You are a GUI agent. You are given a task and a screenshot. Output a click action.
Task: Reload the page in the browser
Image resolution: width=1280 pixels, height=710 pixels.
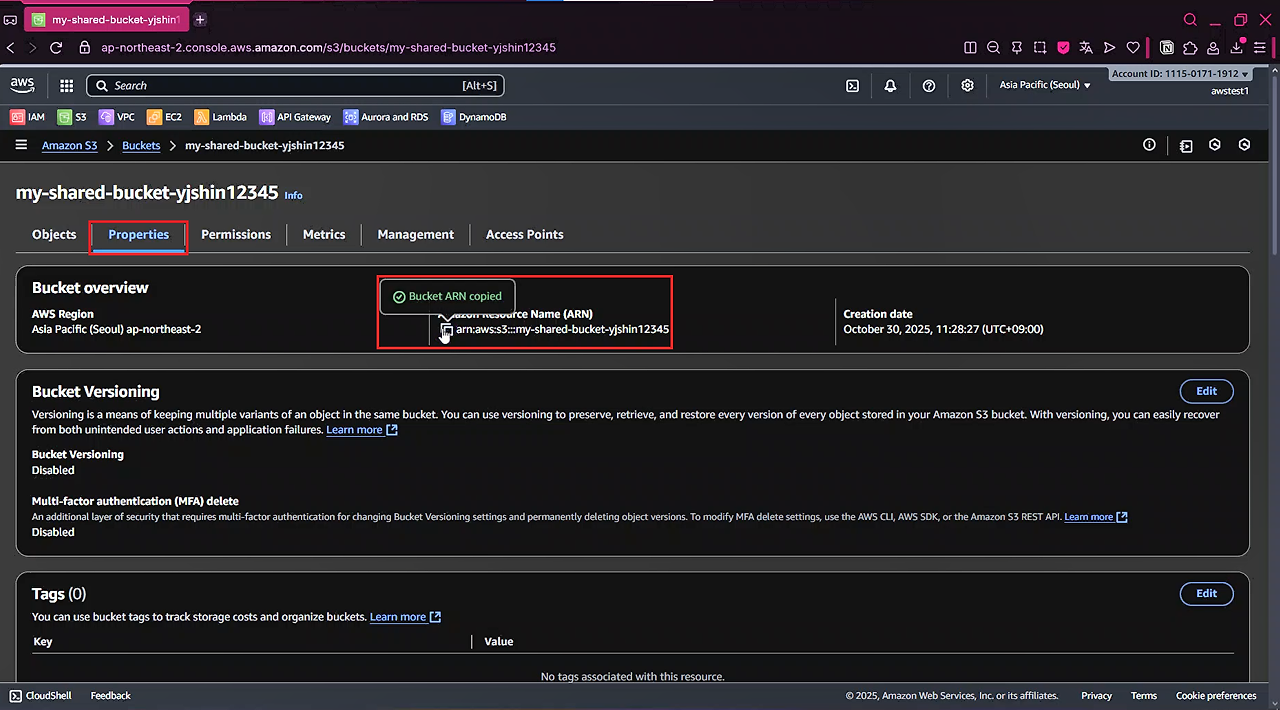(x=57, y=47)
